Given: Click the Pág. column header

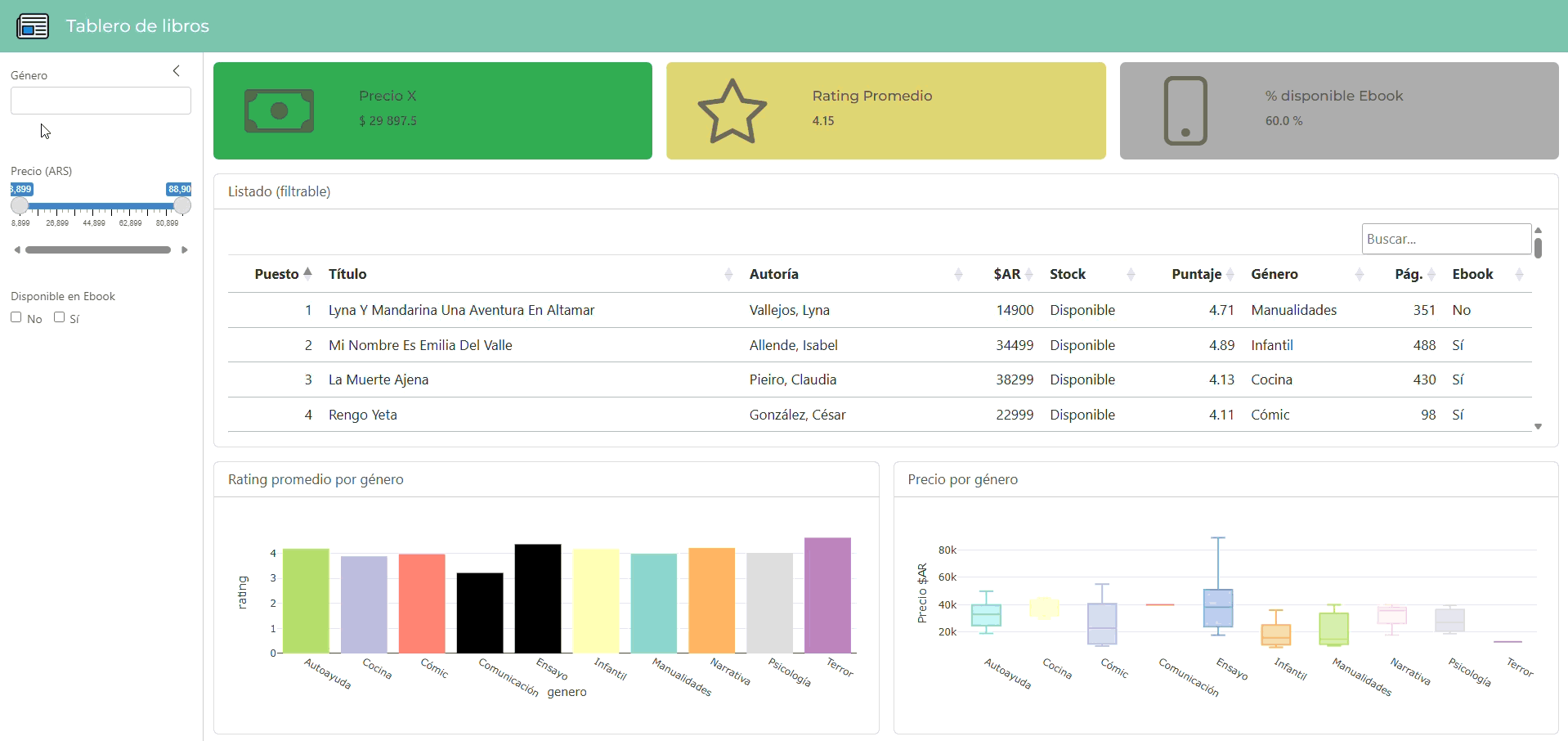Looking at the screenshot, I should pos(1408,275).
